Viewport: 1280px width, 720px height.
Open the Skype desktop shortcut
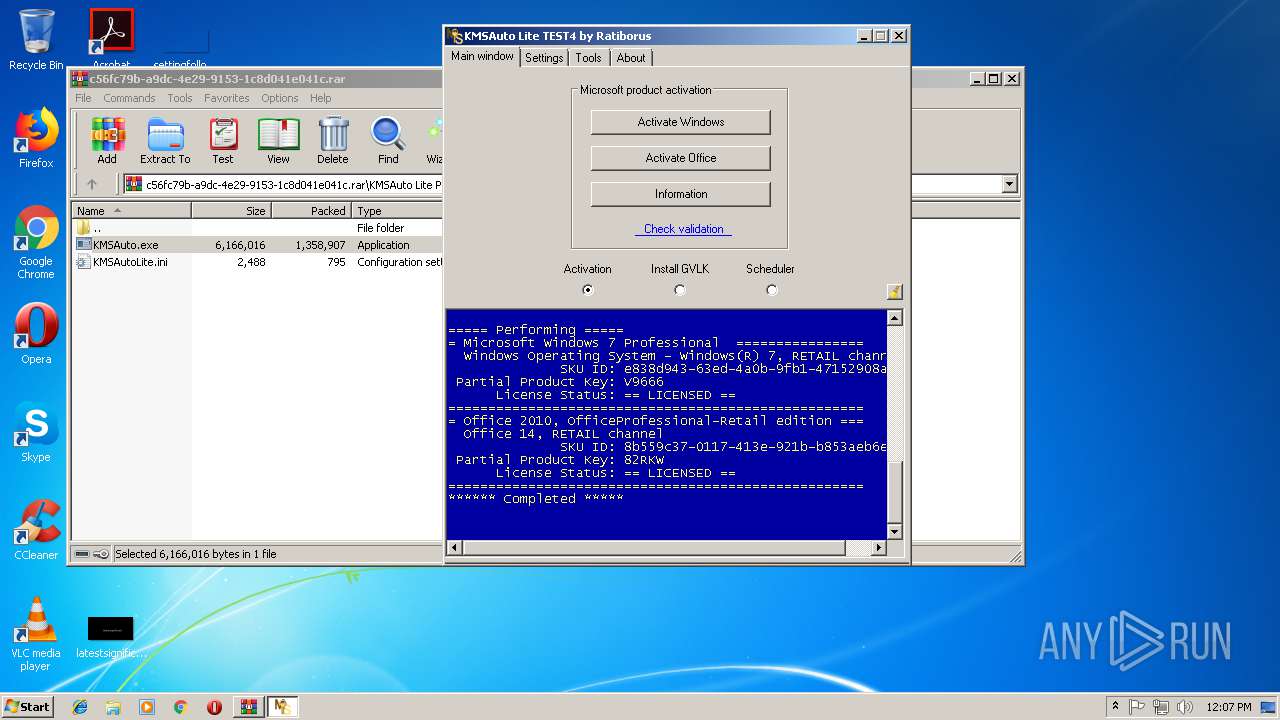coord(36,432)
